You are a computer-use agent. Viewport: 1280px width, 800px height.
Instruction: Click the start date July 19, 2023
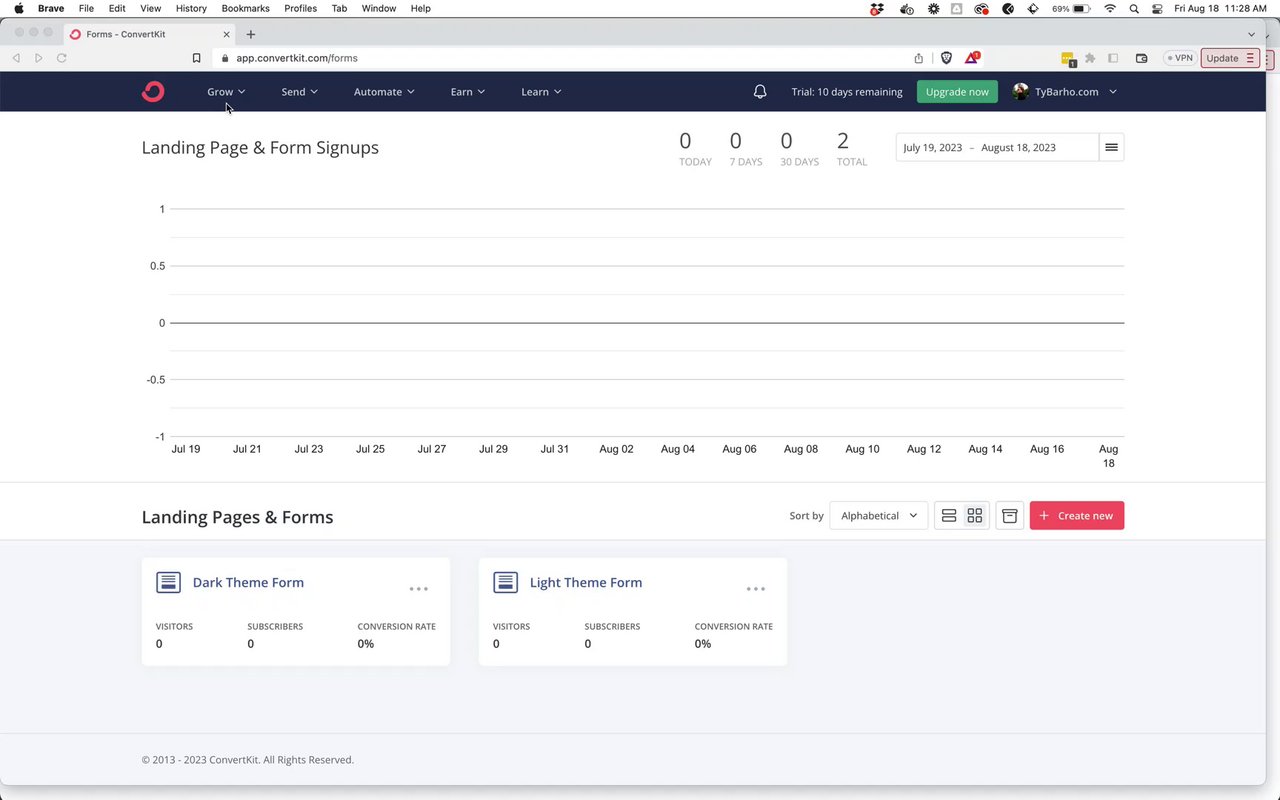tap(932, 147)
